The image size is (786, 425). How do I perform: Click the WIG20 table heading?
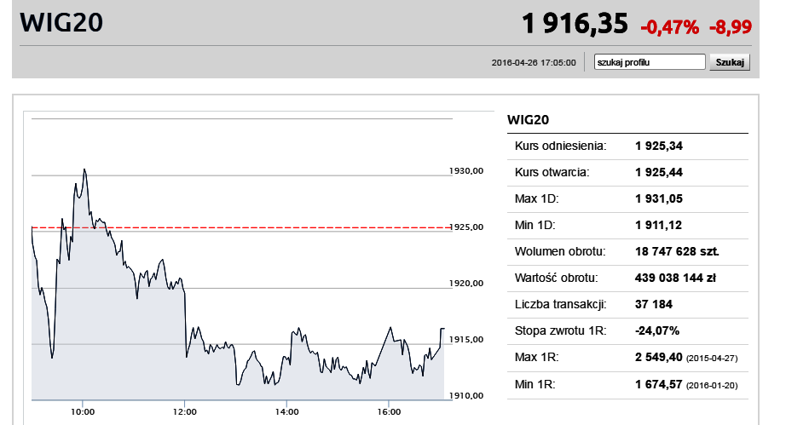click(528, 120)
